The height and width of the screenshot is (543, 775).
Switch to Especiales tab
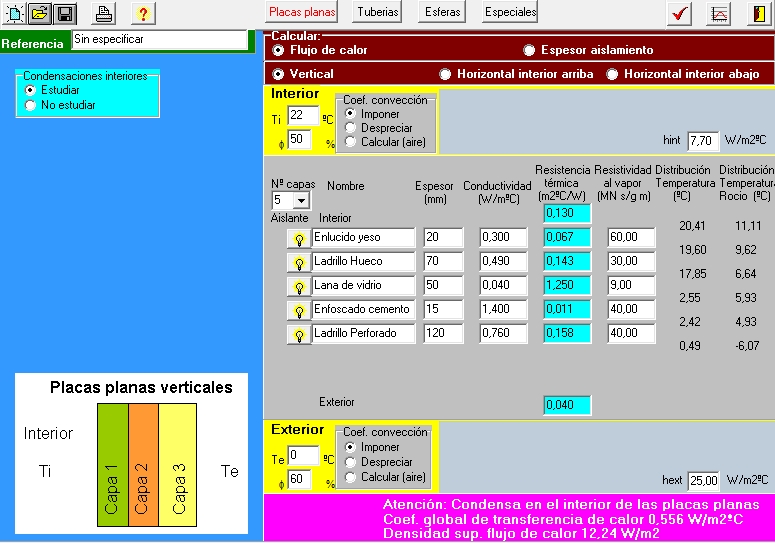(x=510, y=12)
